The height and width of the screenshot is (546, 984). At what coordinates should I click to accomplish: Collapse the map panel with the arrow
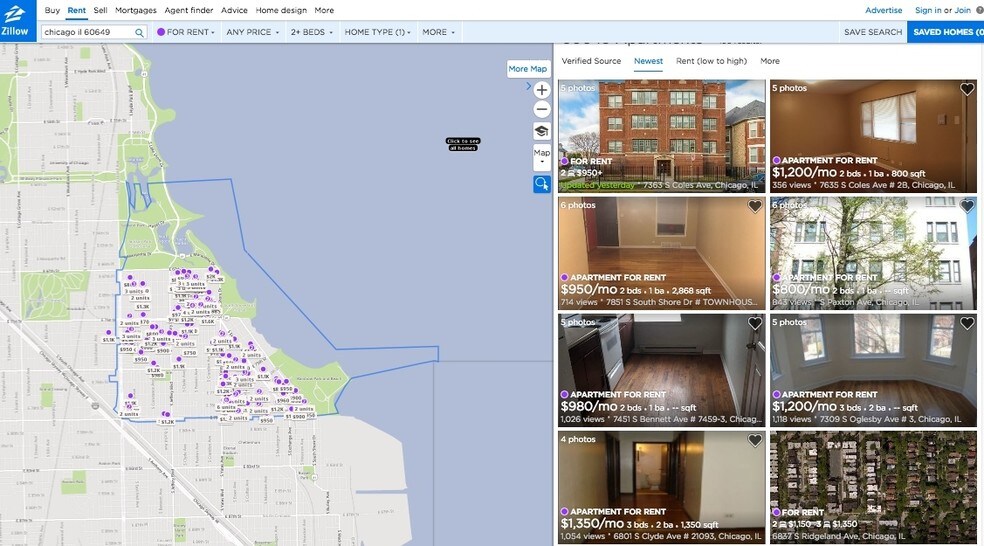[x=528, y=87]
